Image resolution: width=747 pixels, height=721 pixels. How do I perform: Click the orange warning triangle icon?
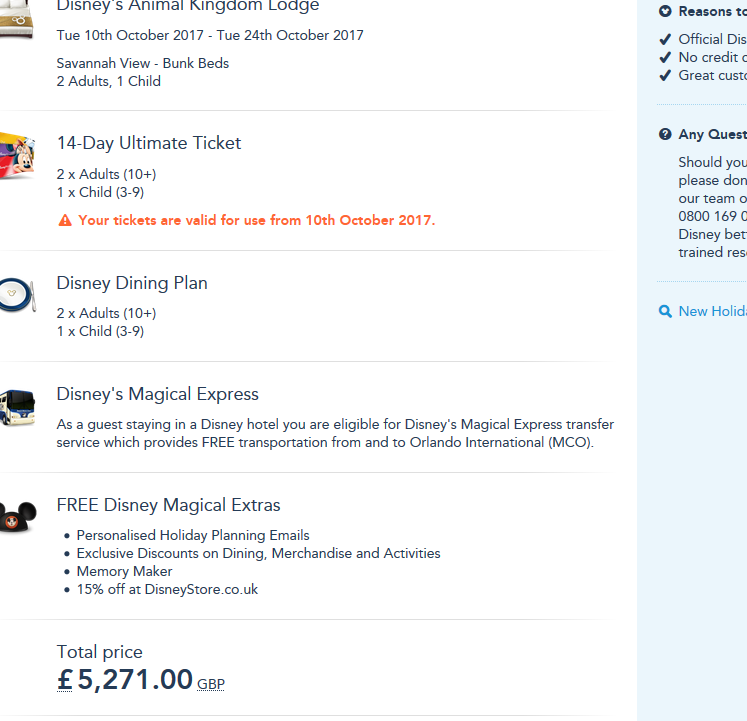65,220
